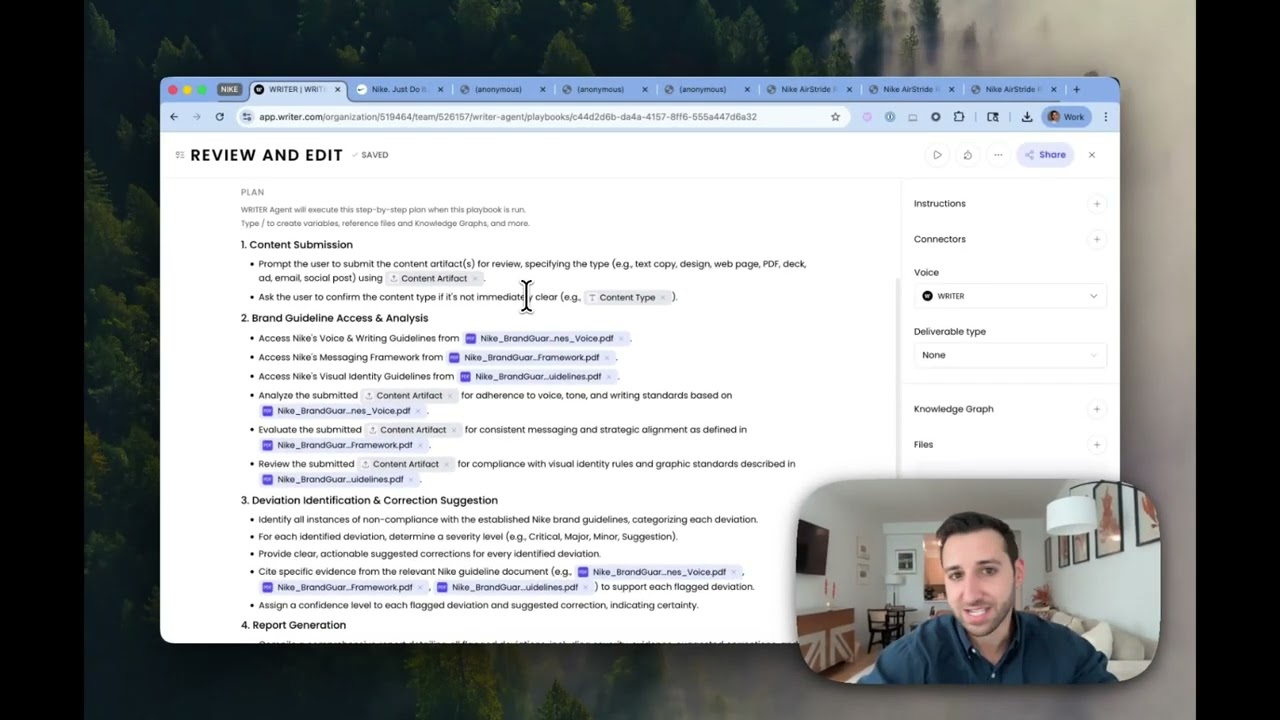Image resolution: width=1280 pixels, height=720 pixels.
Task: Click the Knowledge Graph label in side panel
Action: (x=953, y=409)
